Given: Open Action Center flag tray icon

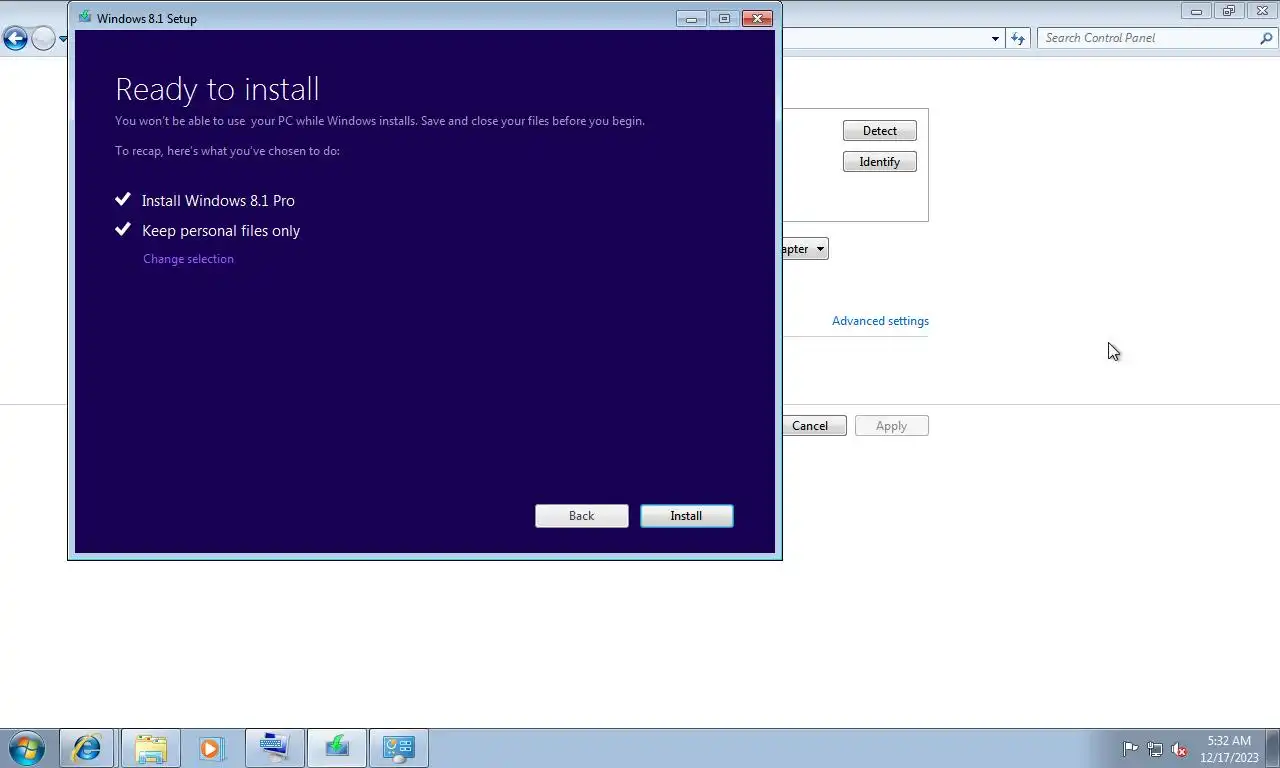Looking at the screenshot, I should coord(1130,749).
